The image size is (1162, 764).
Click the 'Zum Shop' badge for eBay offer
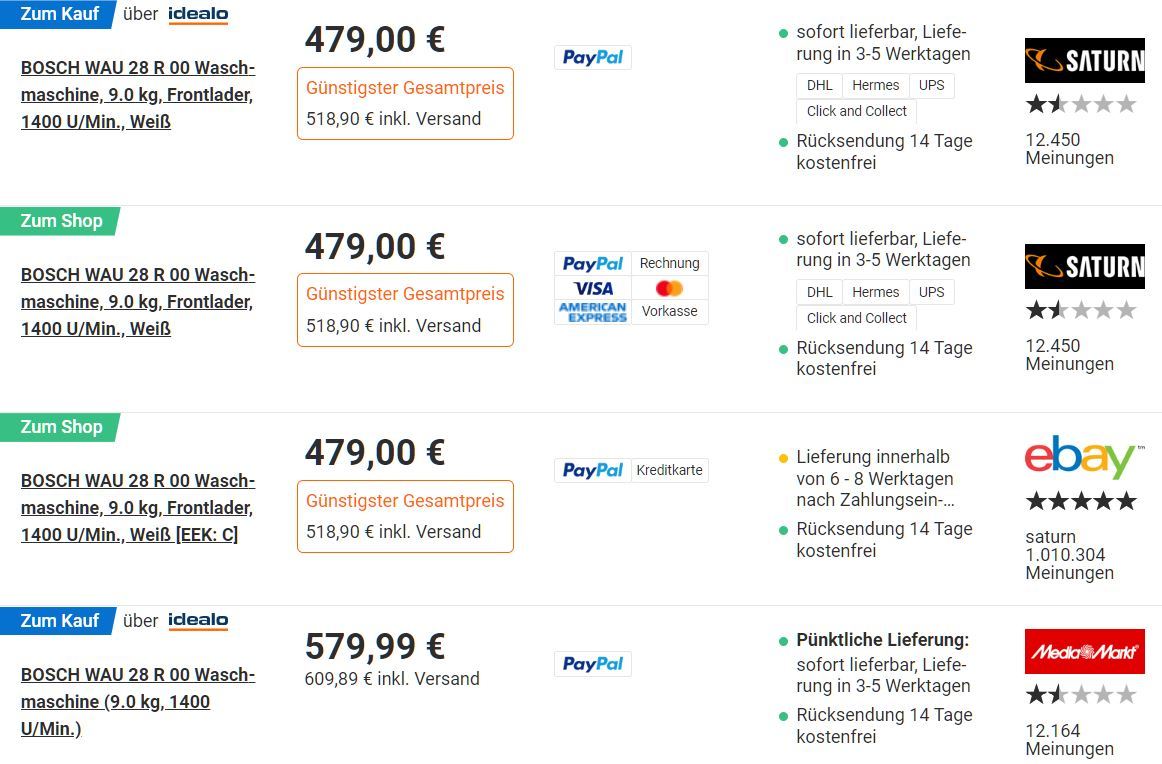[60, 427]
